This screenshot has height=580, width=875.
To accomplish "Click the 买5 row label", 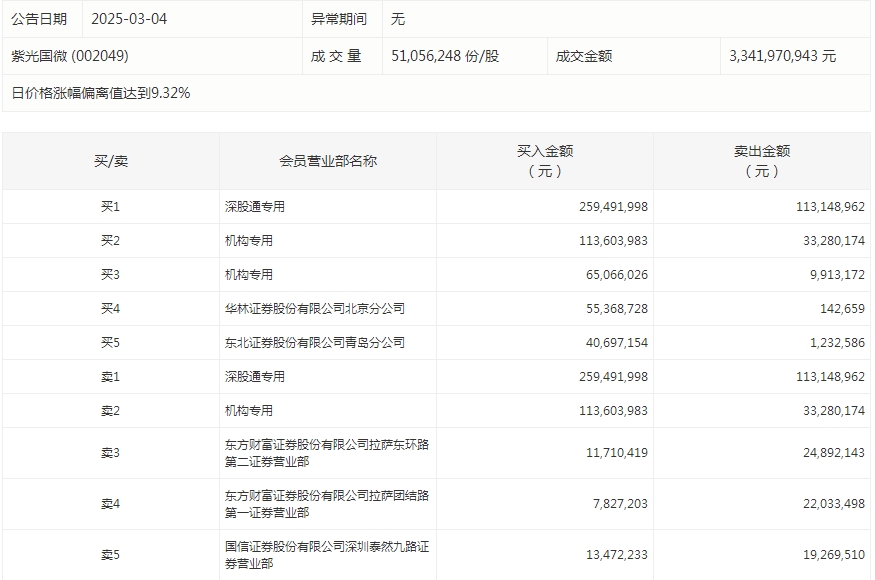I will pyautogui.click(x=110, y=343).
